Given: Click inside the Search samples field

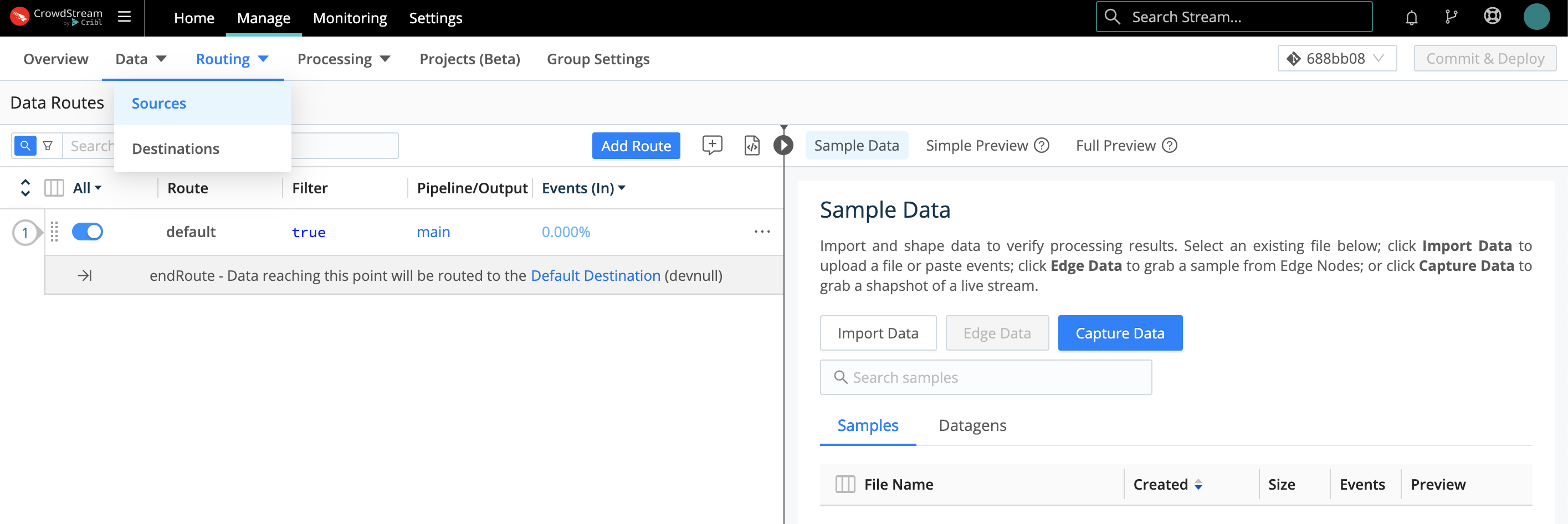Looking at the screenshot, I should 986,377.
